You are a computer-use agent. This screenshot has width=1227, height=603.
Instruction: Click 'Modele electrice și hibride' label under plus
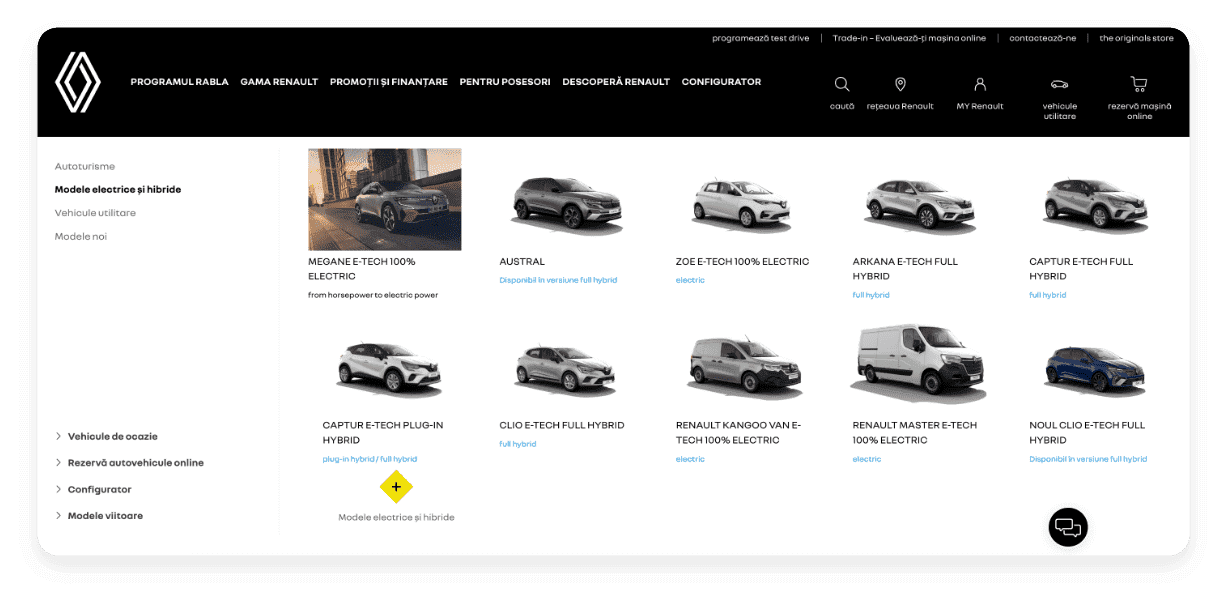396,517
